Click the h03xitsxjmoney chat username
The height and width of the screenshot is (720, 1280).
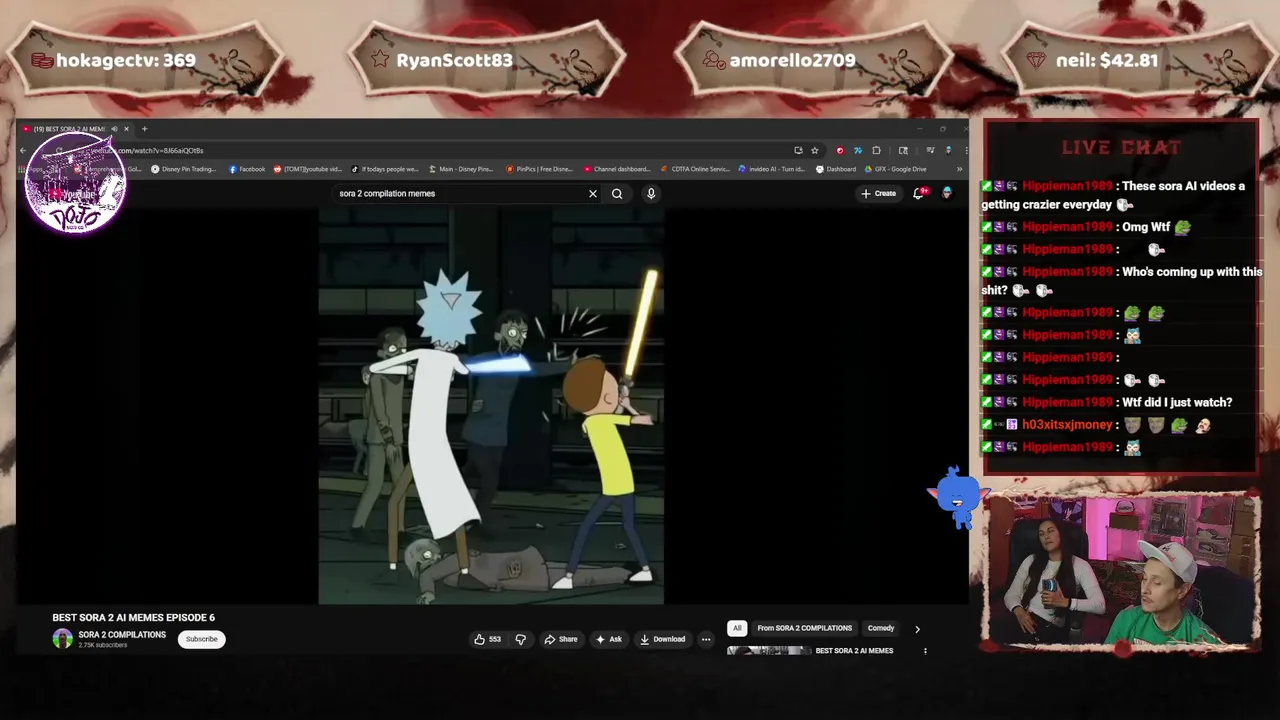point(1068,425)
